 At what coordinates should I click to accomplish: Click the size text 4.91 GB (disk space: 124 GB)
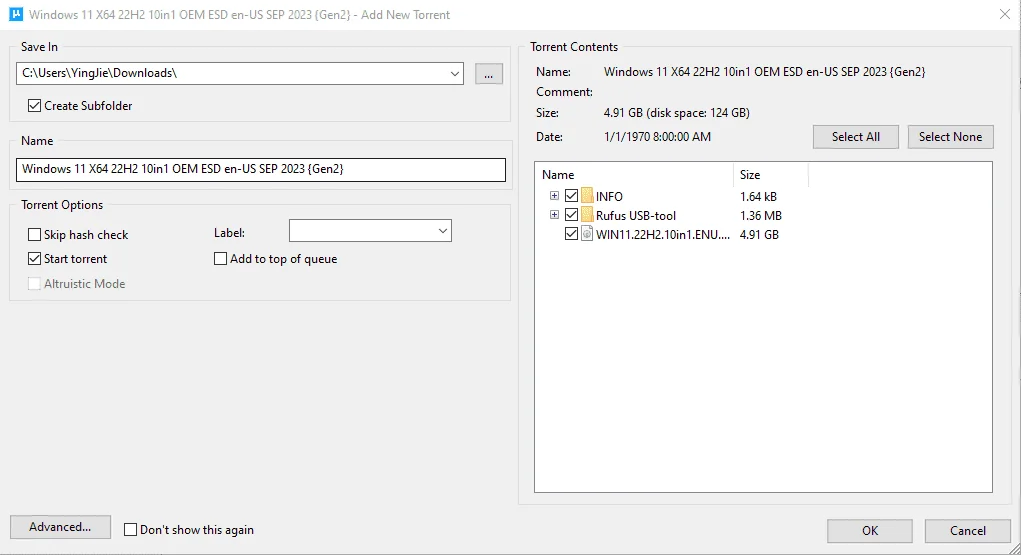tap(677, 113)
